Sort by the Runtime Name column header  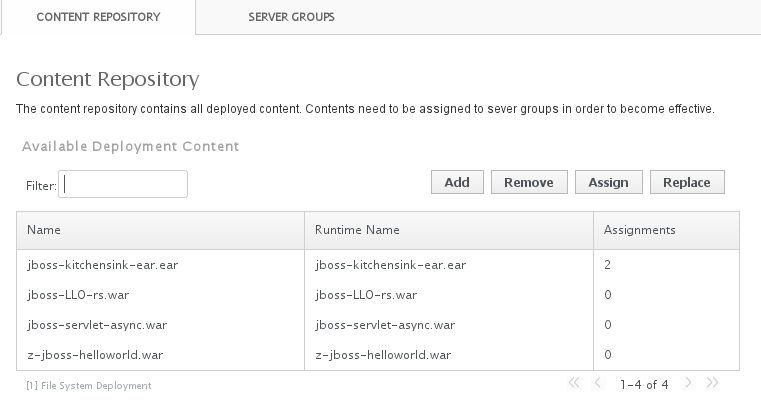tap(449, 230)
